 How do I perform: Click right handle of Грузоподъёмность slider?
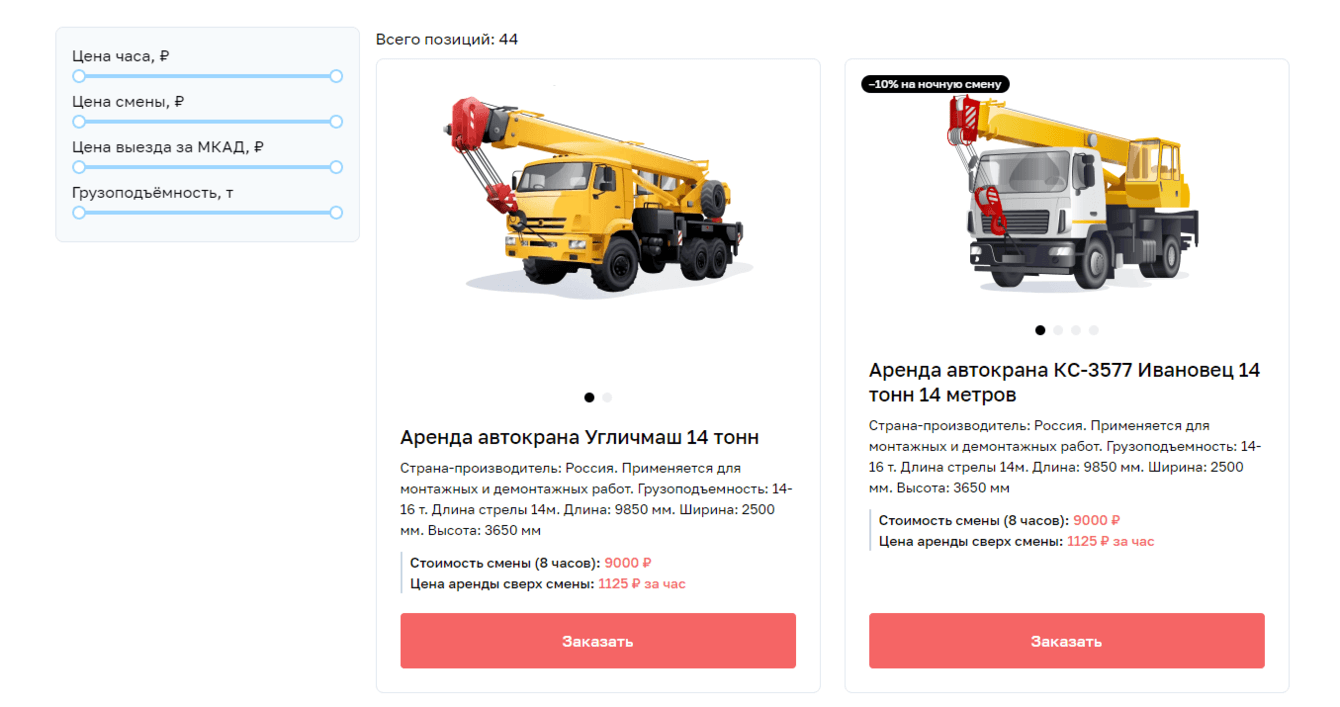tap(336, 212)
